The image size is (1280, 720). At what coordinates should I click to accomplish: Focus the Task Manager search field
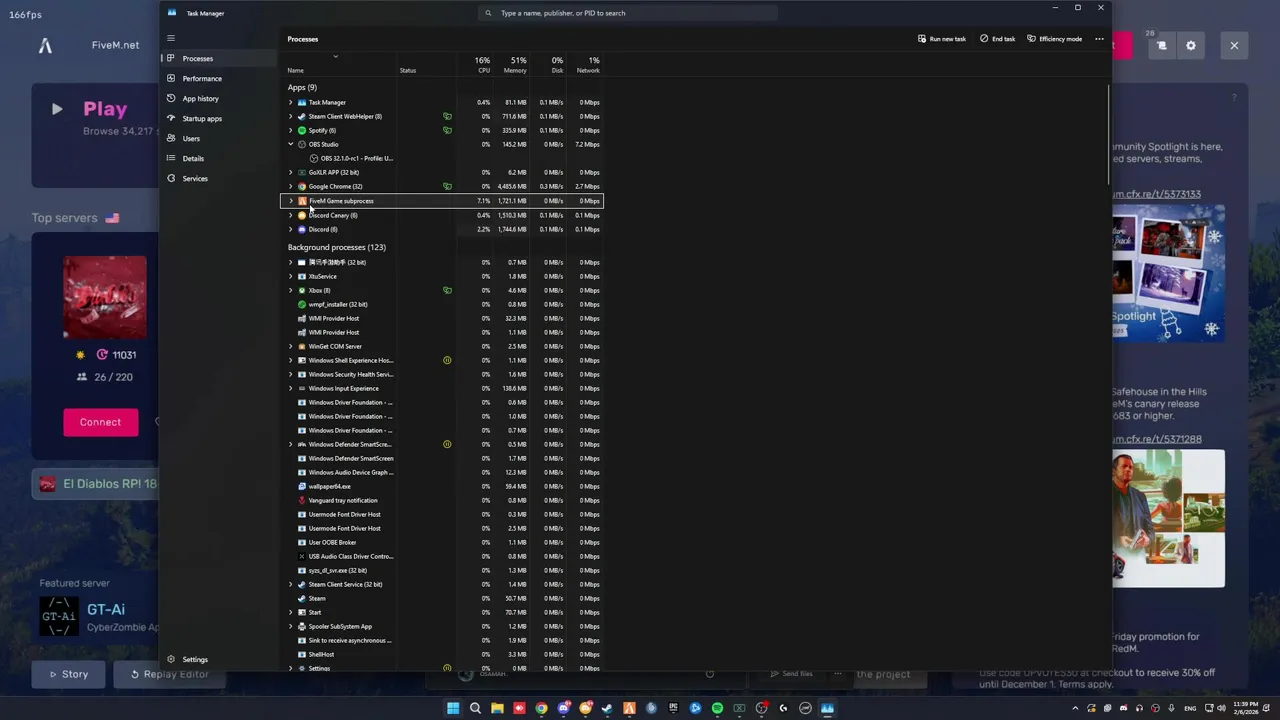628,13
